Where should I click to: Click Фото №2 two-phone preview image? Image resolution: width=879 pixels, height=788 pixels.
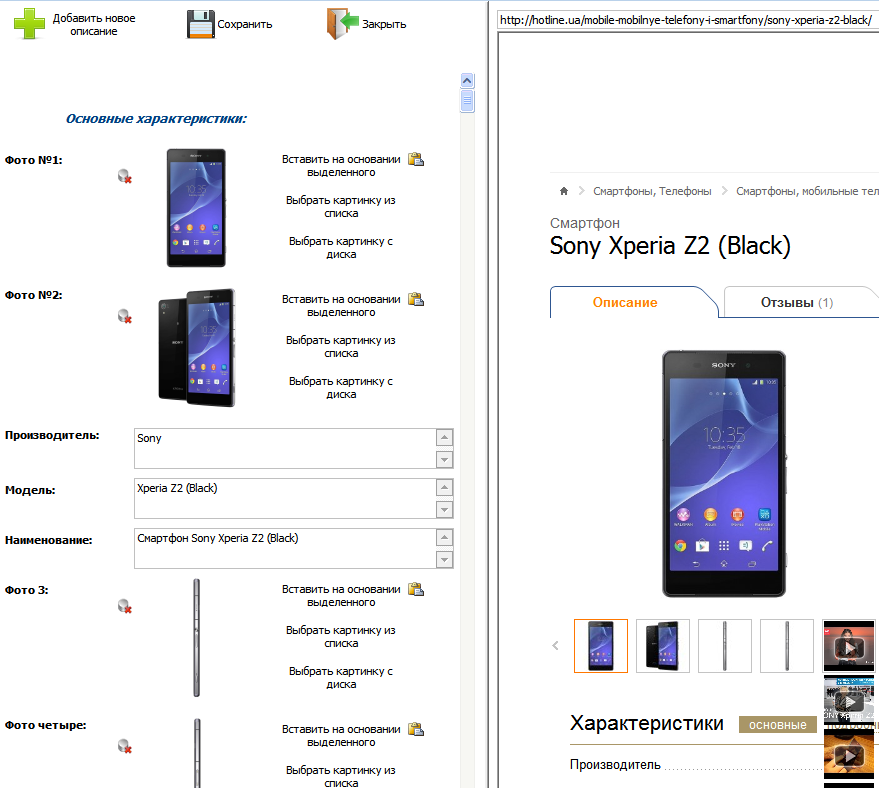(197, 347)
